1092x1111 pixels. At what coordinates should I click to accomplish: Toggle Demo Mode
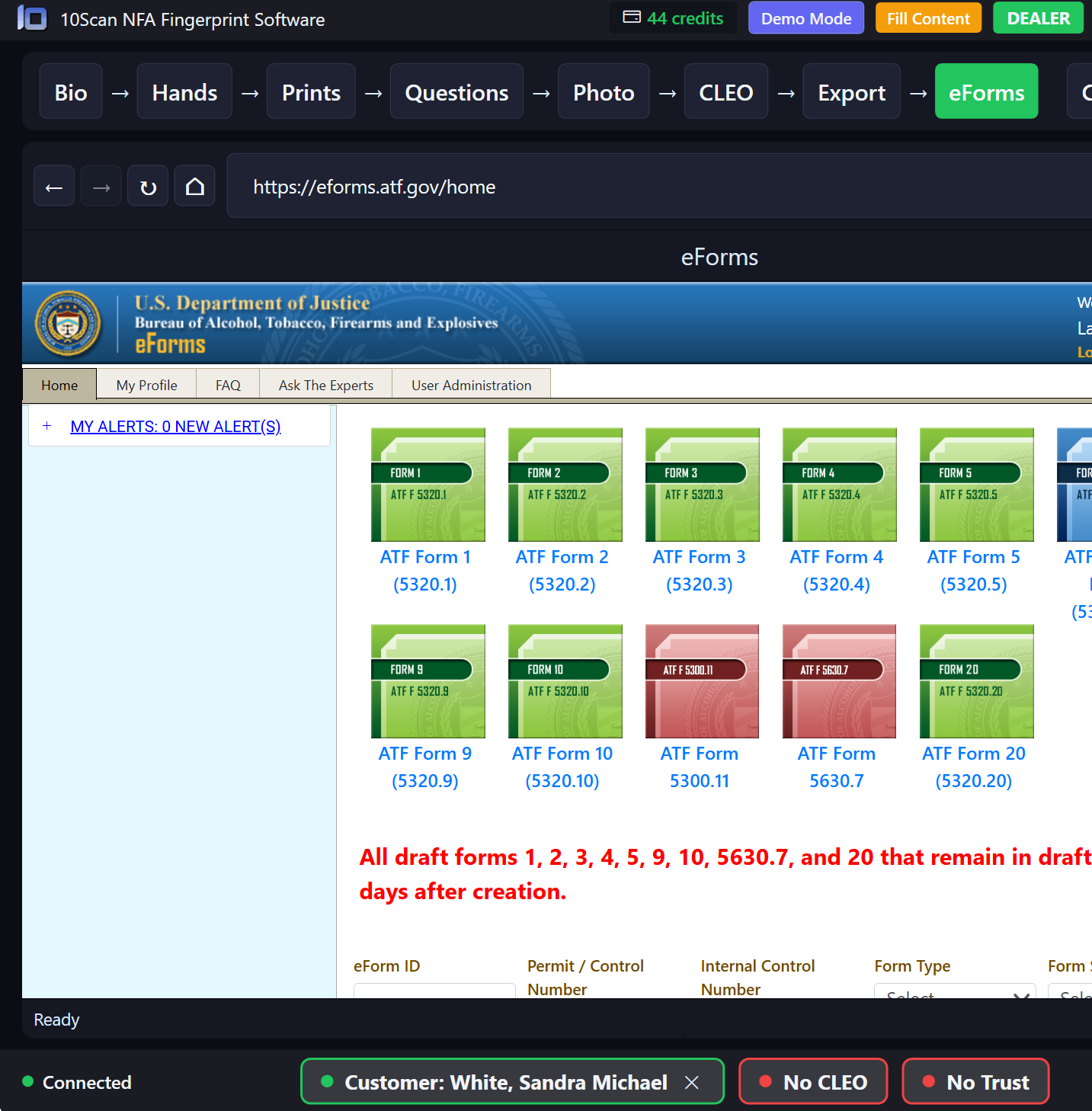click(x=805, y=18)
